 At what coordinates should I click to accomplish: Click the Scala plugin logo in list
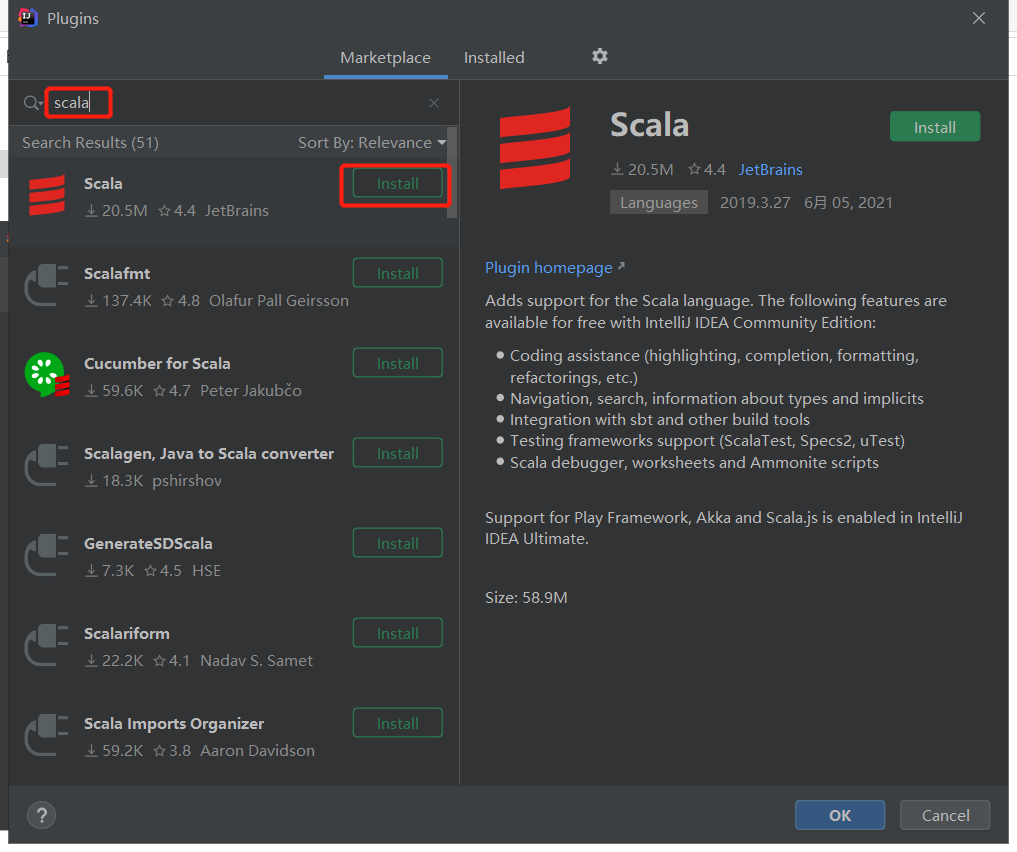click(47, 195)
